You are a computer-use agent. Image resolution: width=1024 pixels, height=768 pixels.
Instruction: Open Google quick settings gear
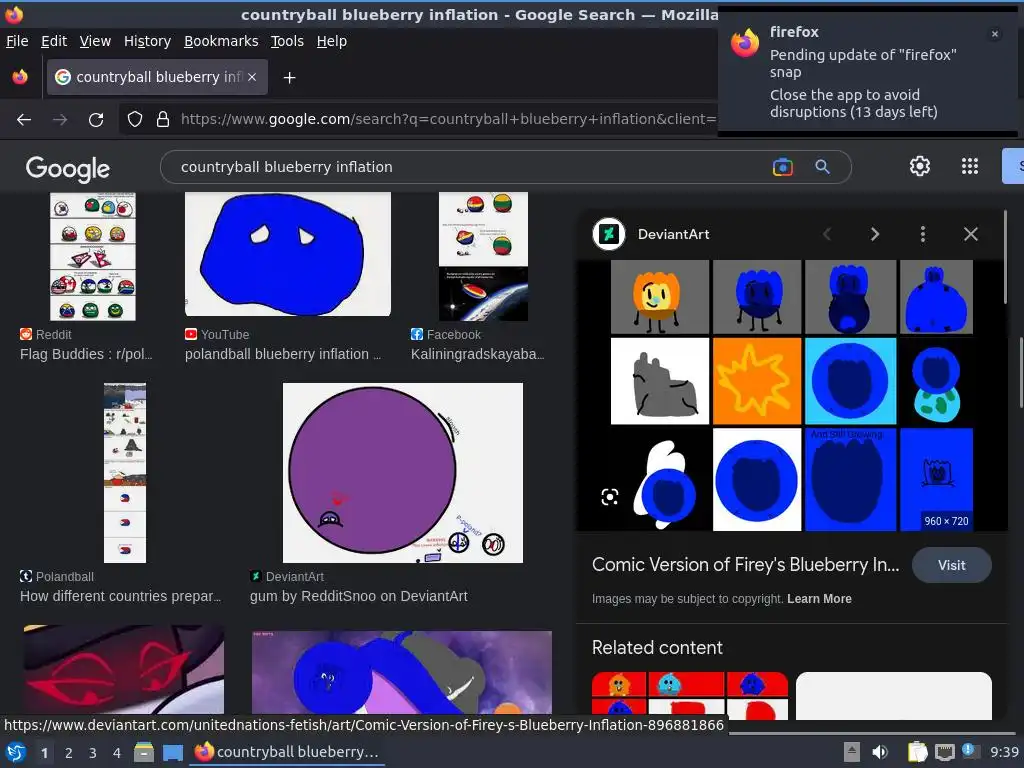(x=920, y=167)
